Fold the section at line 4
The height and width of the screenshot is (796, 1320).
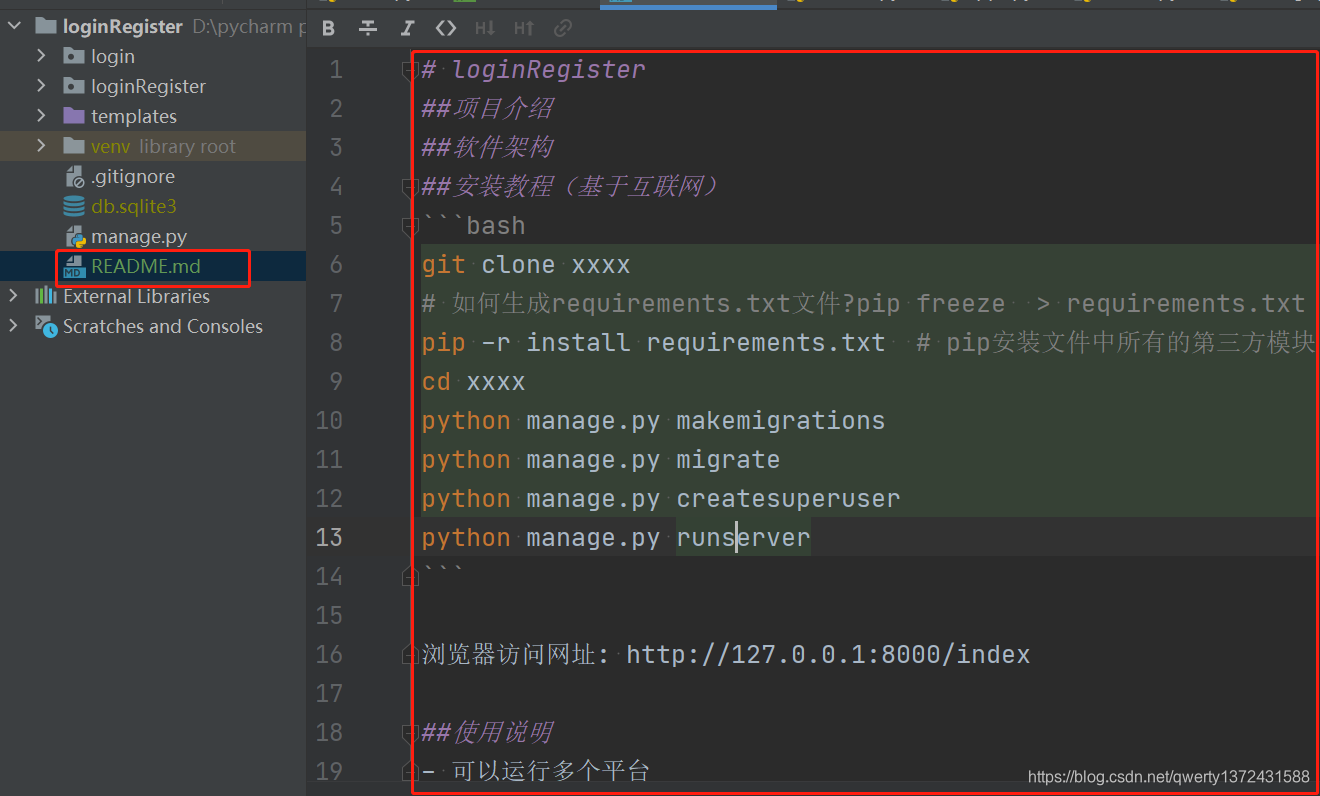[x=410, y=187]
